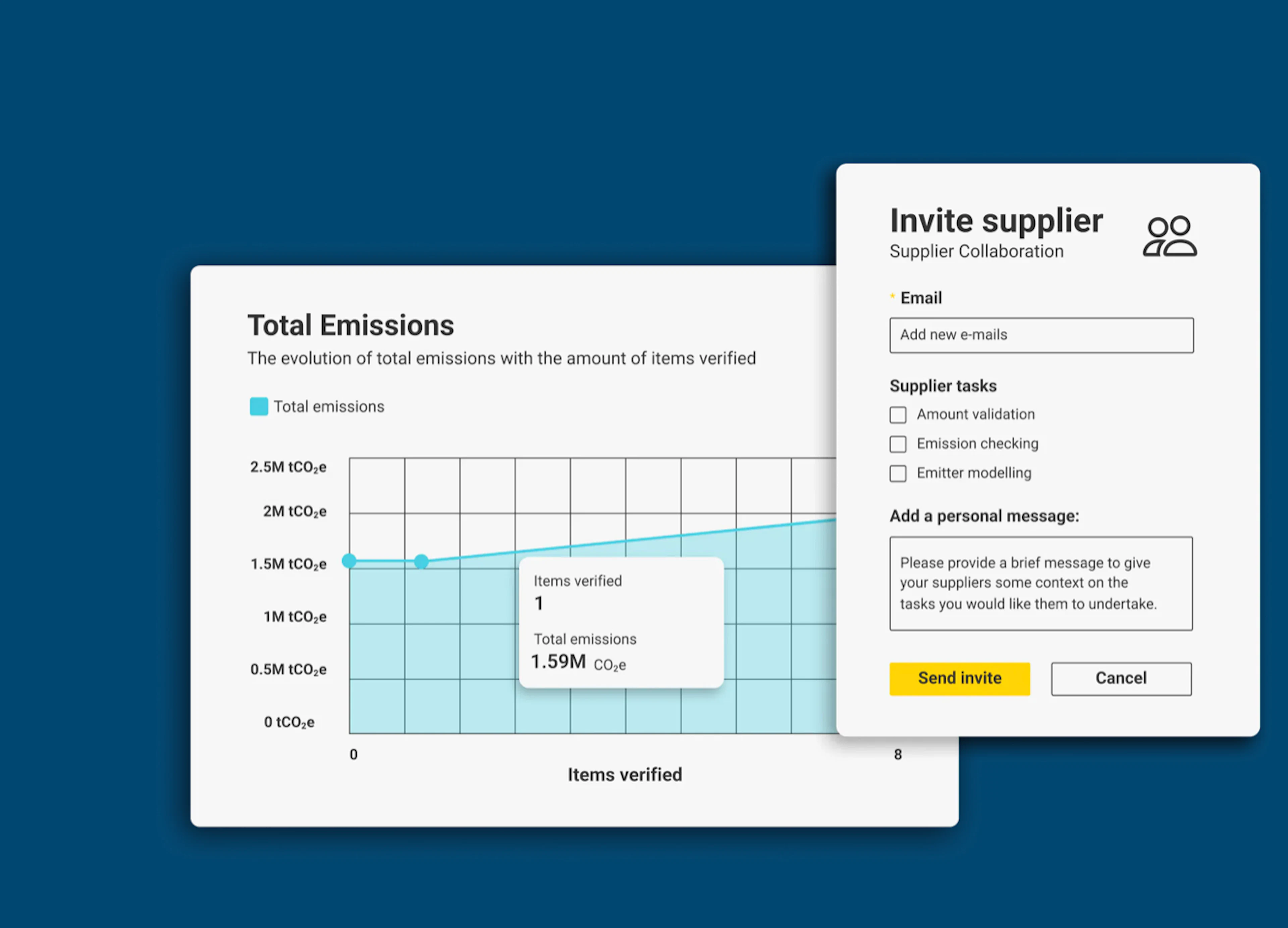Enable the Amount validation supplier task
The height and width of the screenshot is (928, 1288).
(x=898, y=415)
